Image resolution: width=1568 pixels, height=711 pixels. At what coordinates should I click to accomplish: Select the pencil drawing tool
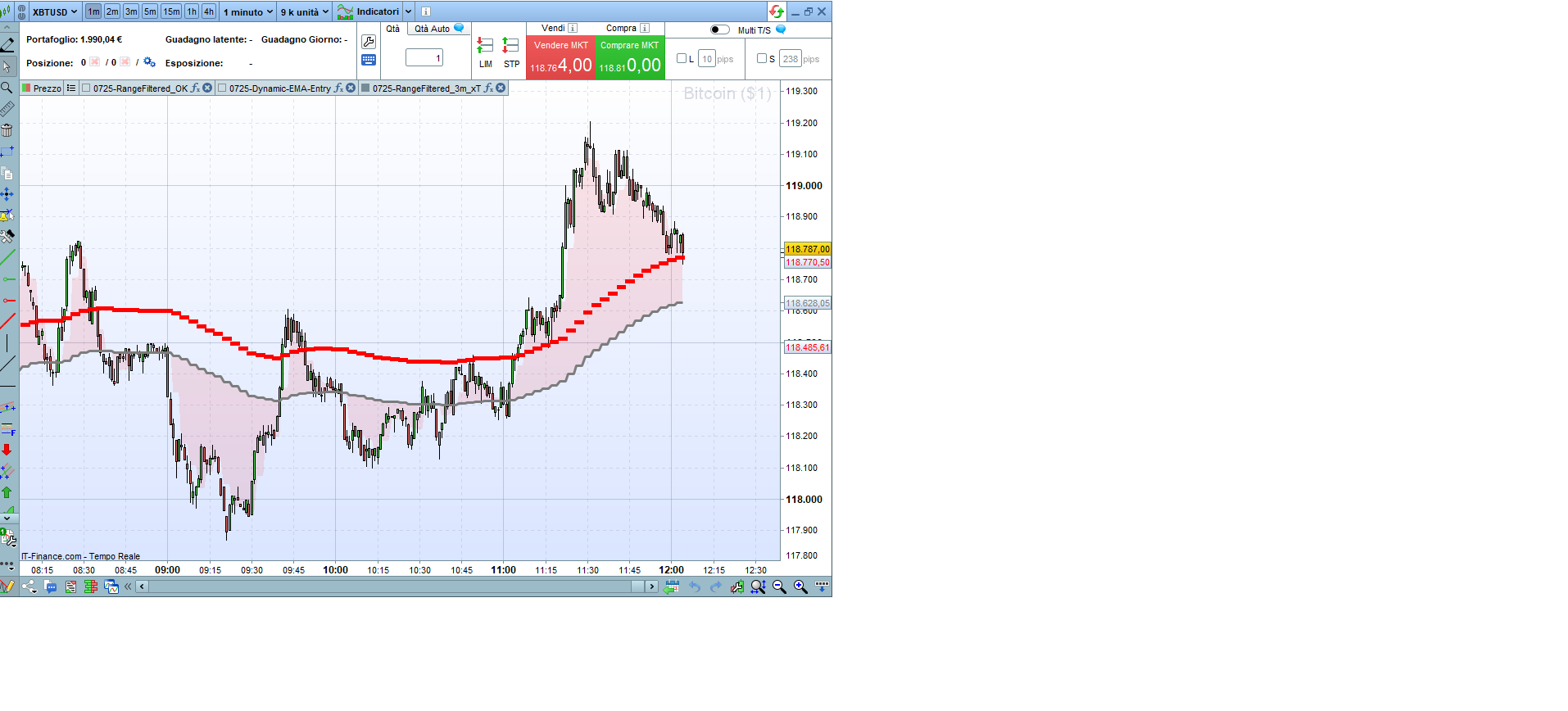tap(7, 45)
